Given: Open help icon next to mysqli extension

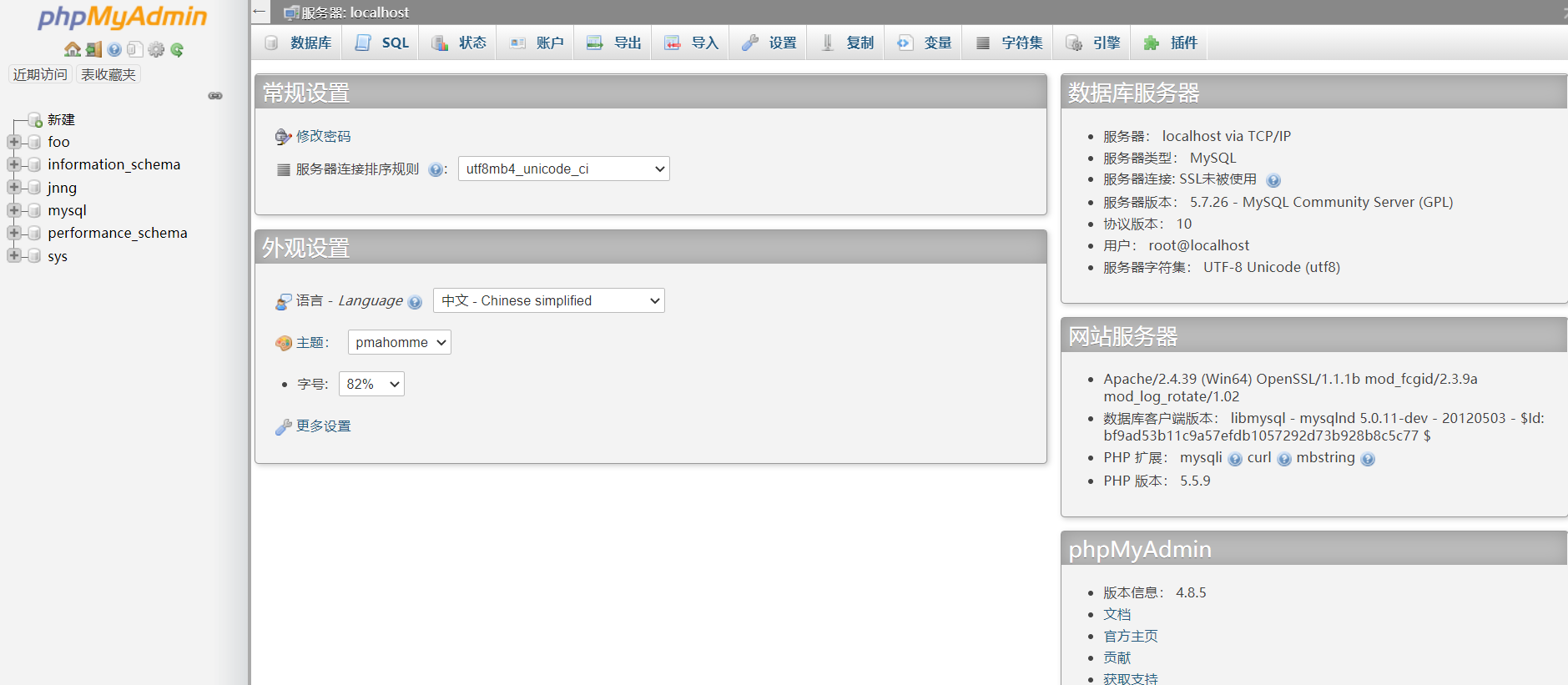Looking at the screenshot, I should pyautogui.click(x=1235, y=459).
